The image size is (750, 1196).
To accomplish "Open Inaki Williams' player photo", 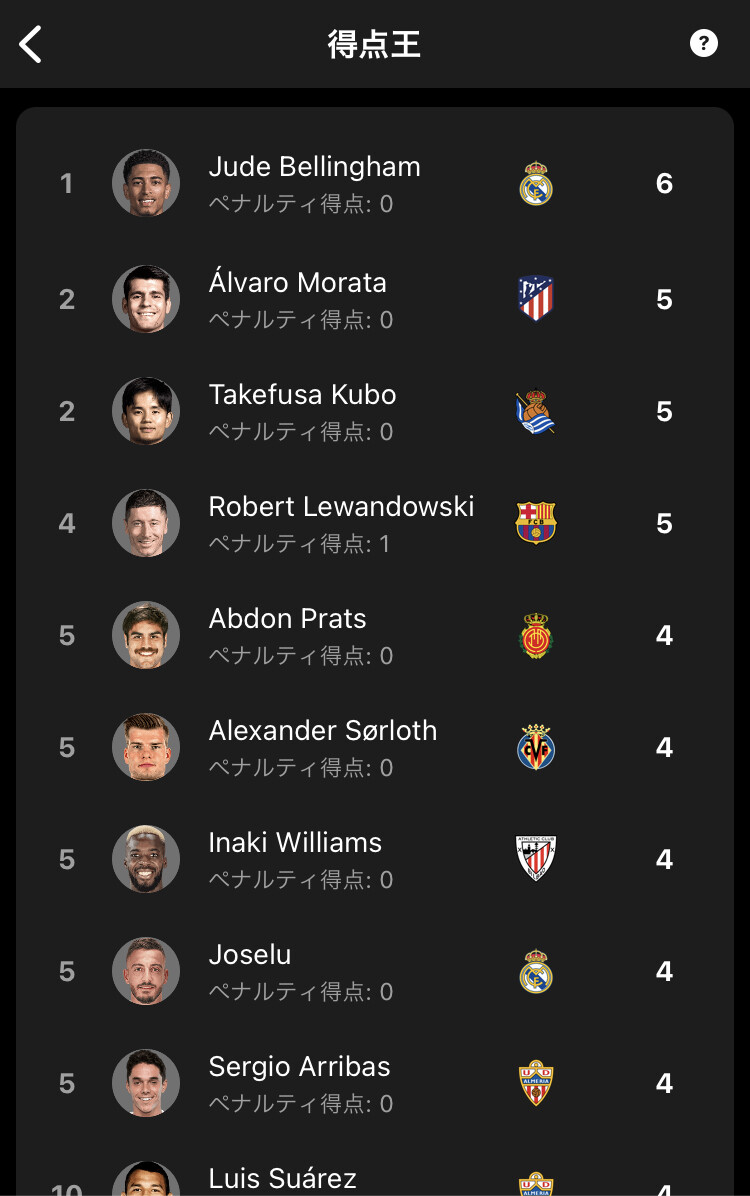I will coord(146,859).
